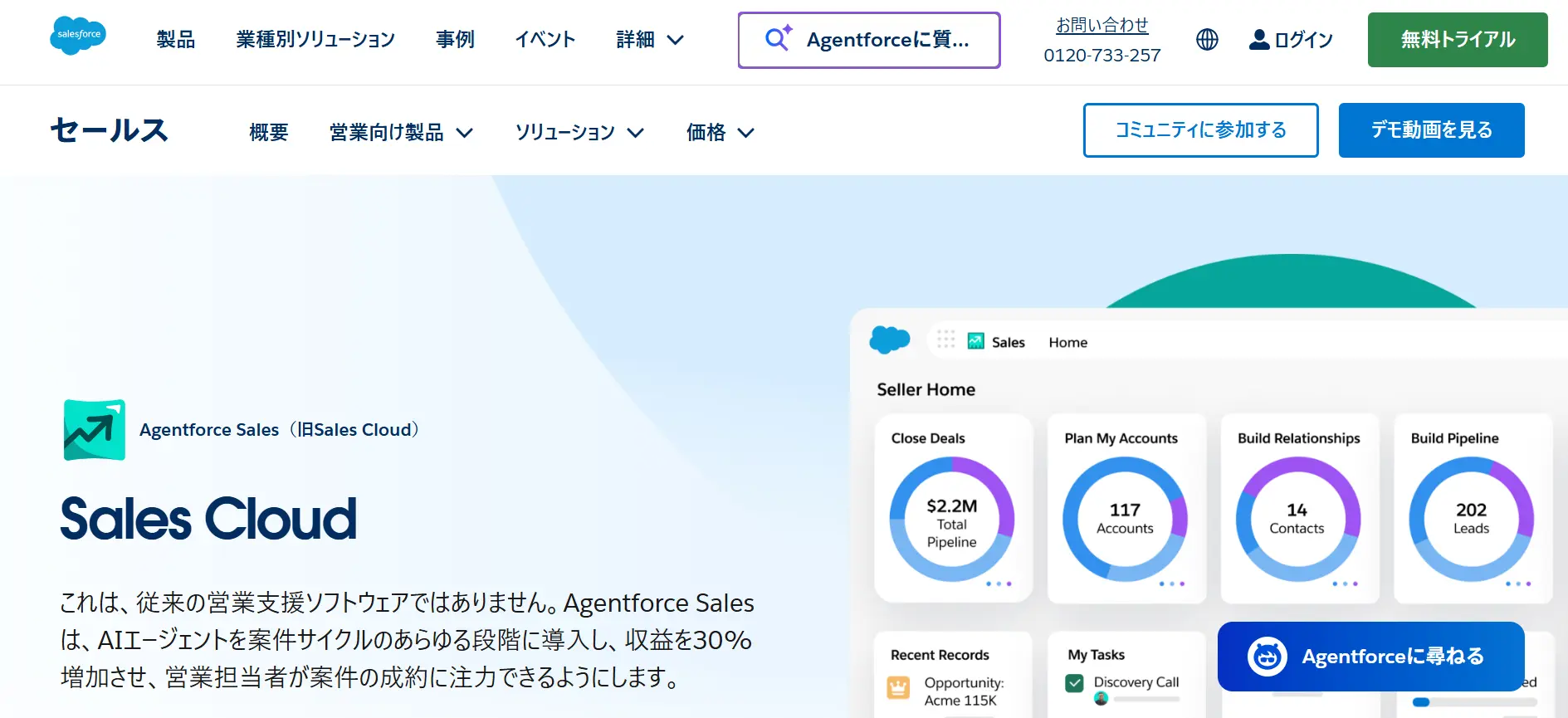The height and width of the screenshot is (718, 1568).
Task: Click the Plan My Accounts card title
Action: pyautogui.click(x=1121, y=438)
